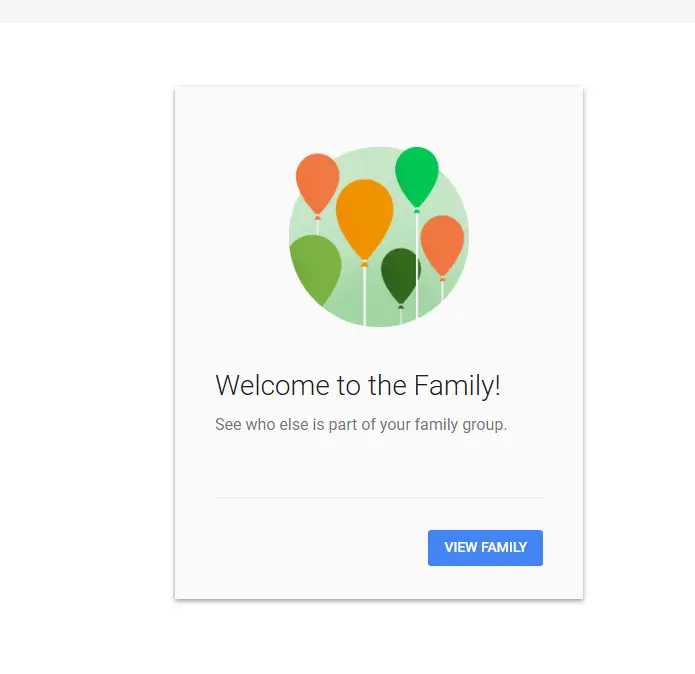Click the large orange center balloon
Viewport: 695px width, 674px height.
pyautogui.click(x=364, y=217)
